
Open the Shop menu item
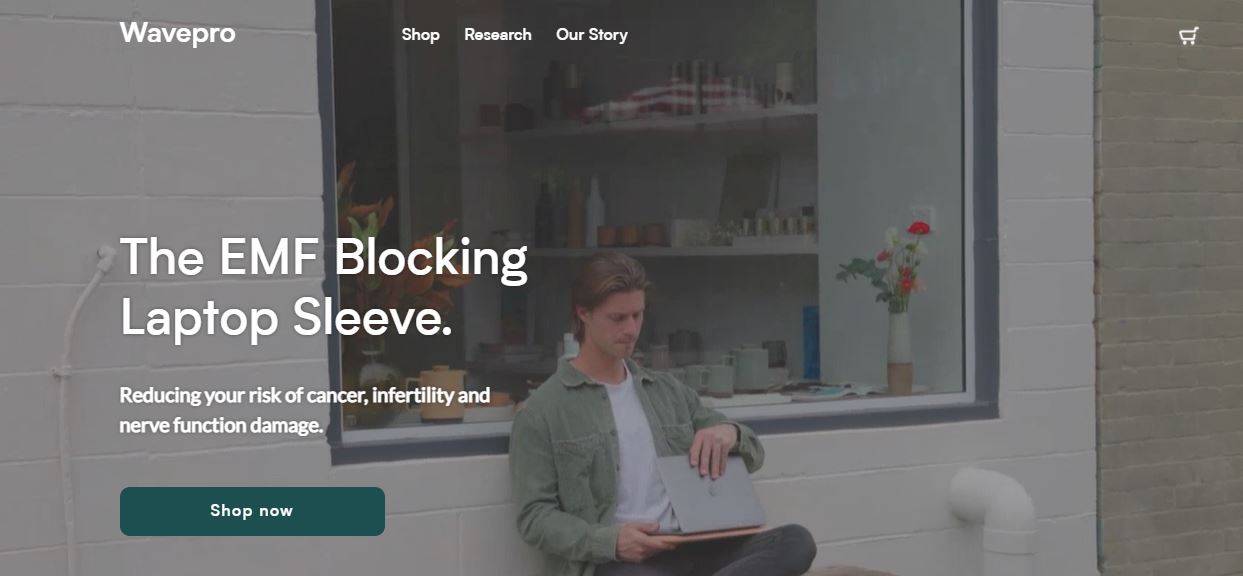coord(420,35)
